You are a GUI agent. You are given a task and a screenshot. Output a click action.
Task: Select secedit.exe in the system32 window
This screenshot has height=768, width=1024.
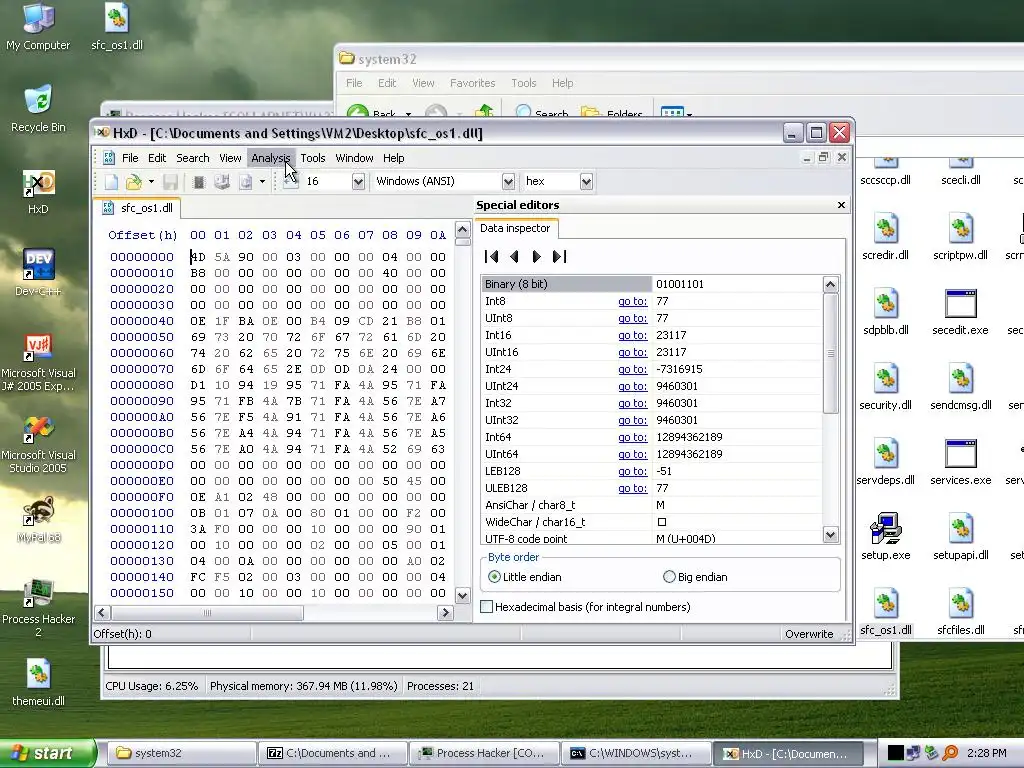click(960, 312)
